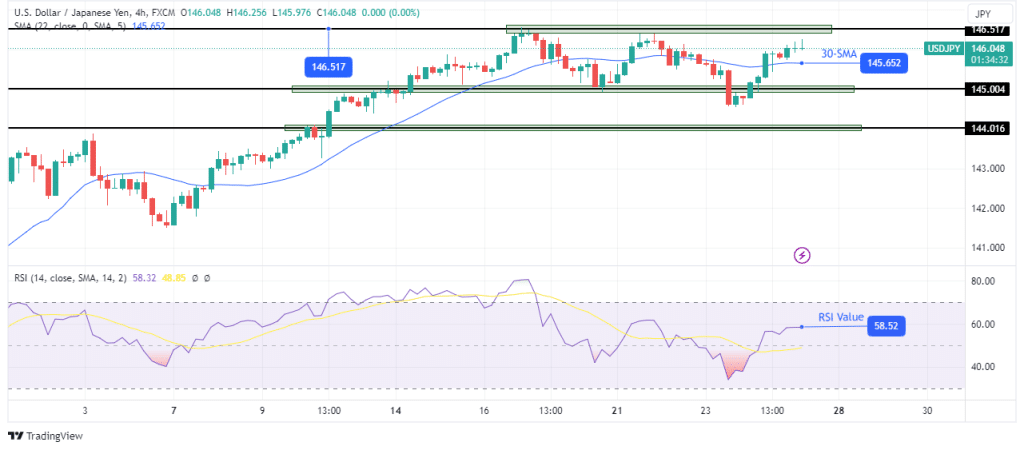Click the green zone rectangle near 146.517
1024x450 pixels.
(x=669, y=29)
